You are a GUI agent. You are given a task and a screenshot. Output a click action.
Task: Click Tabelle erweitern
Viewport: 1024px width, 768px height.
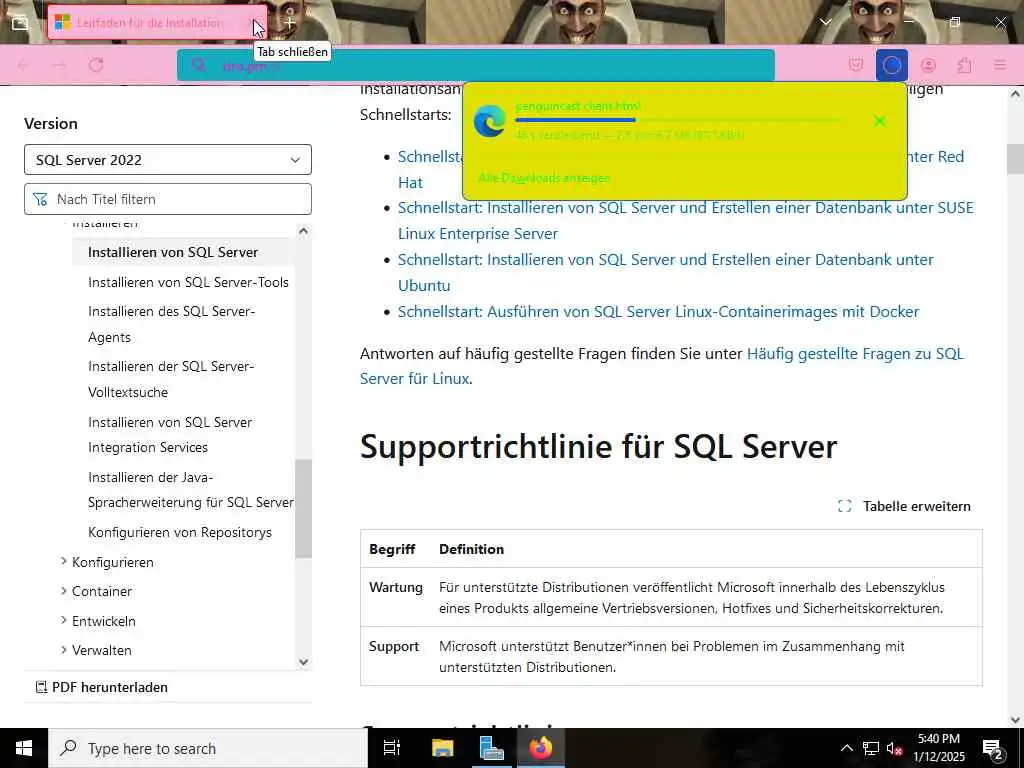coord(904,506)
